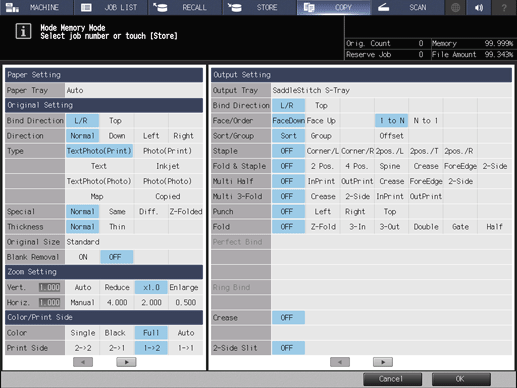
Task: Select Face Up in Face/Order row
Action: pos(322,121)
